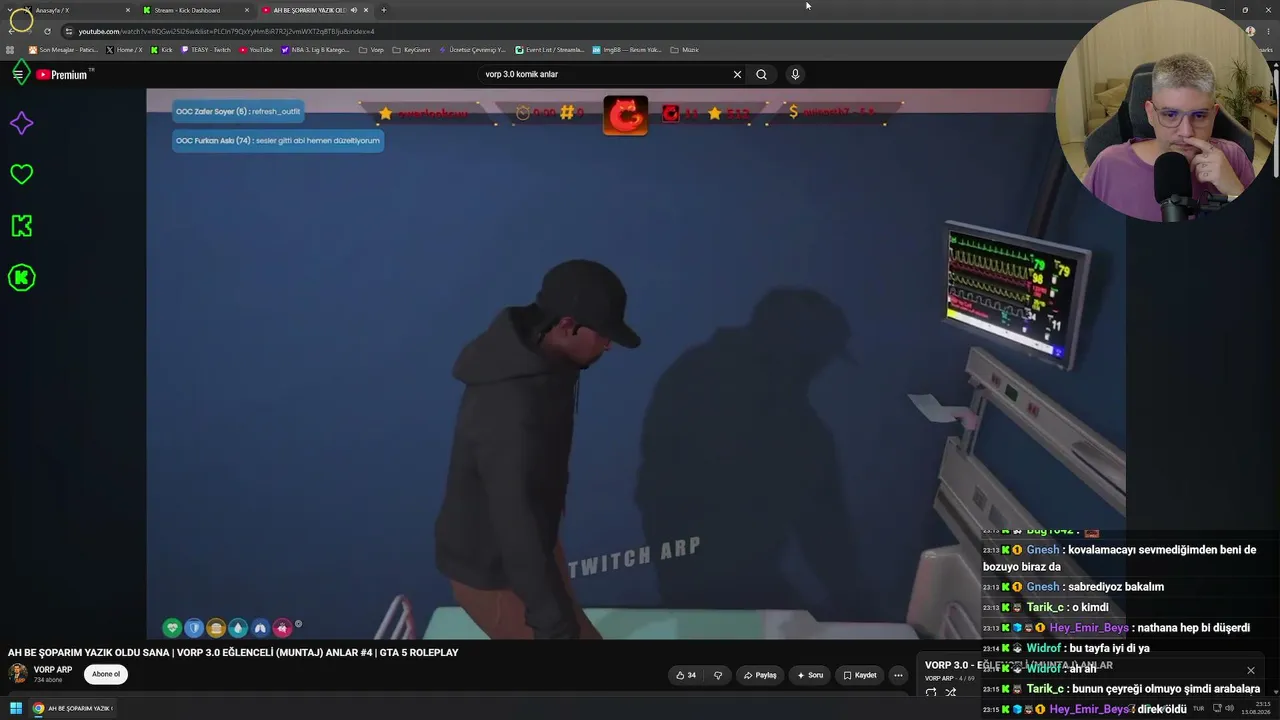Viewport: 1280px width, 720px height.
Task: Click the red cat server logo
Action: pos(626,115)
